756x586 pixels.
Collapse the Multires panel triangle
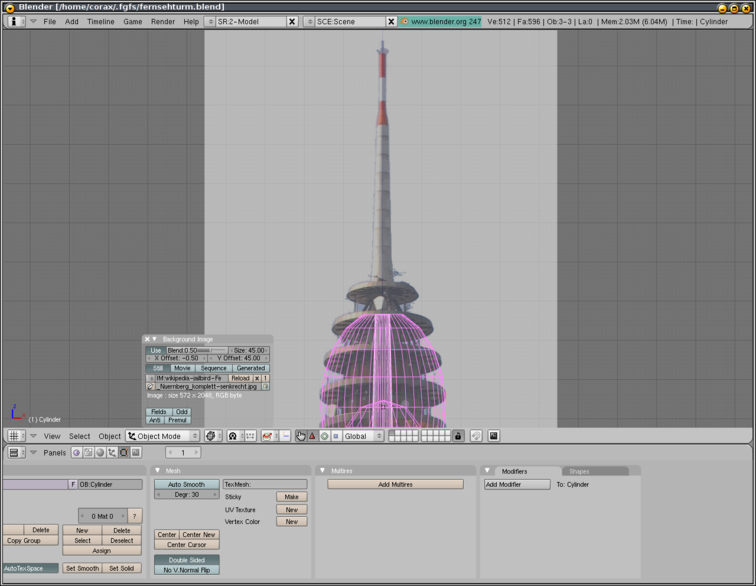click(x=323, y=470)
